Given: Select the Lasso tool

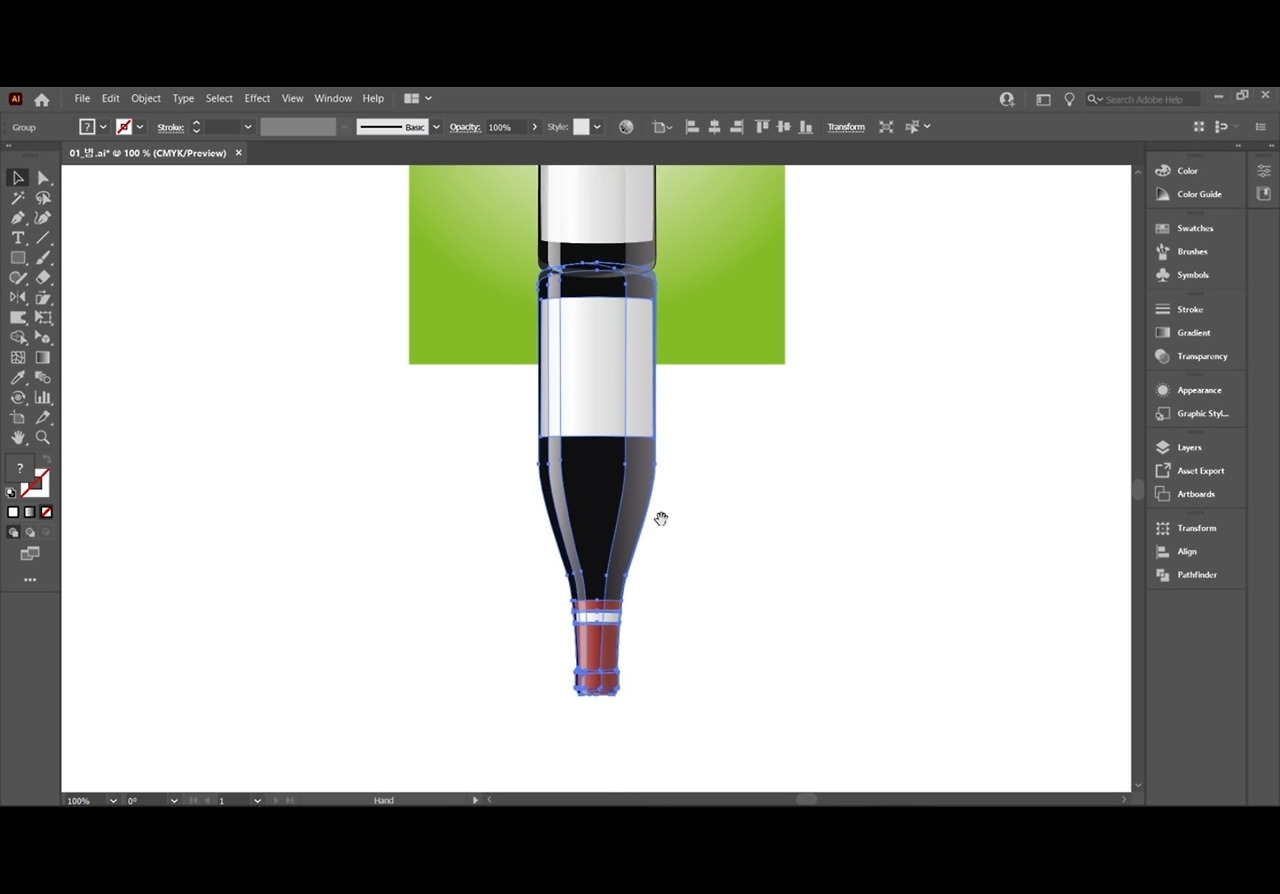Looking at the screenshot, I should coord(43,198).
